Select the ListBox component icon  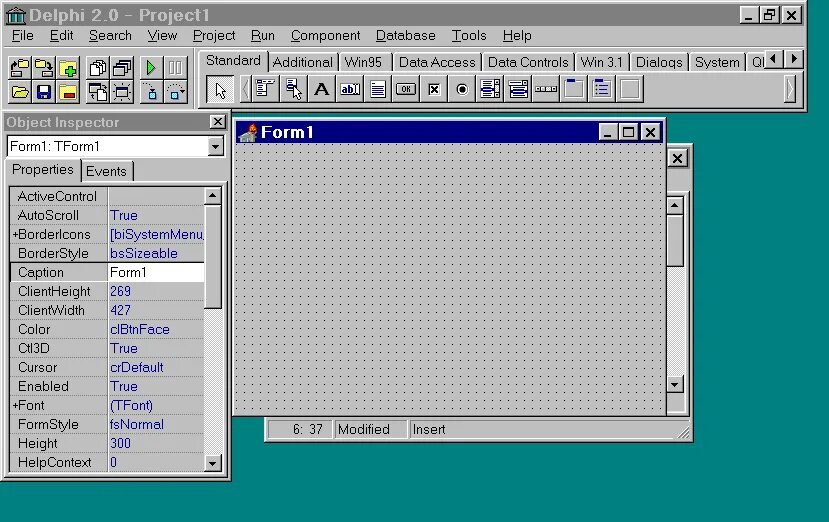point(490,89)
